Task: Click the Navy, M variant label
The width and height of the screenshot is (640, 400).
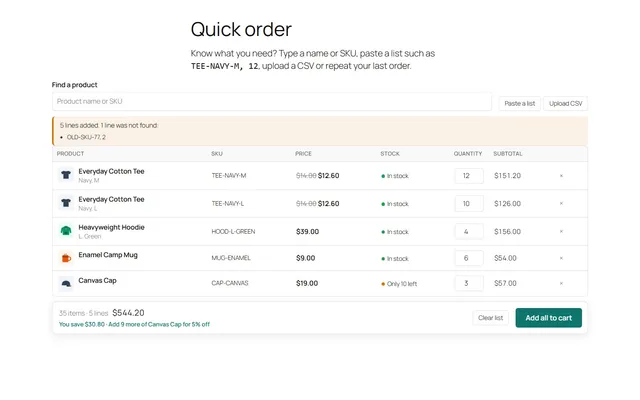Action: 89,180
